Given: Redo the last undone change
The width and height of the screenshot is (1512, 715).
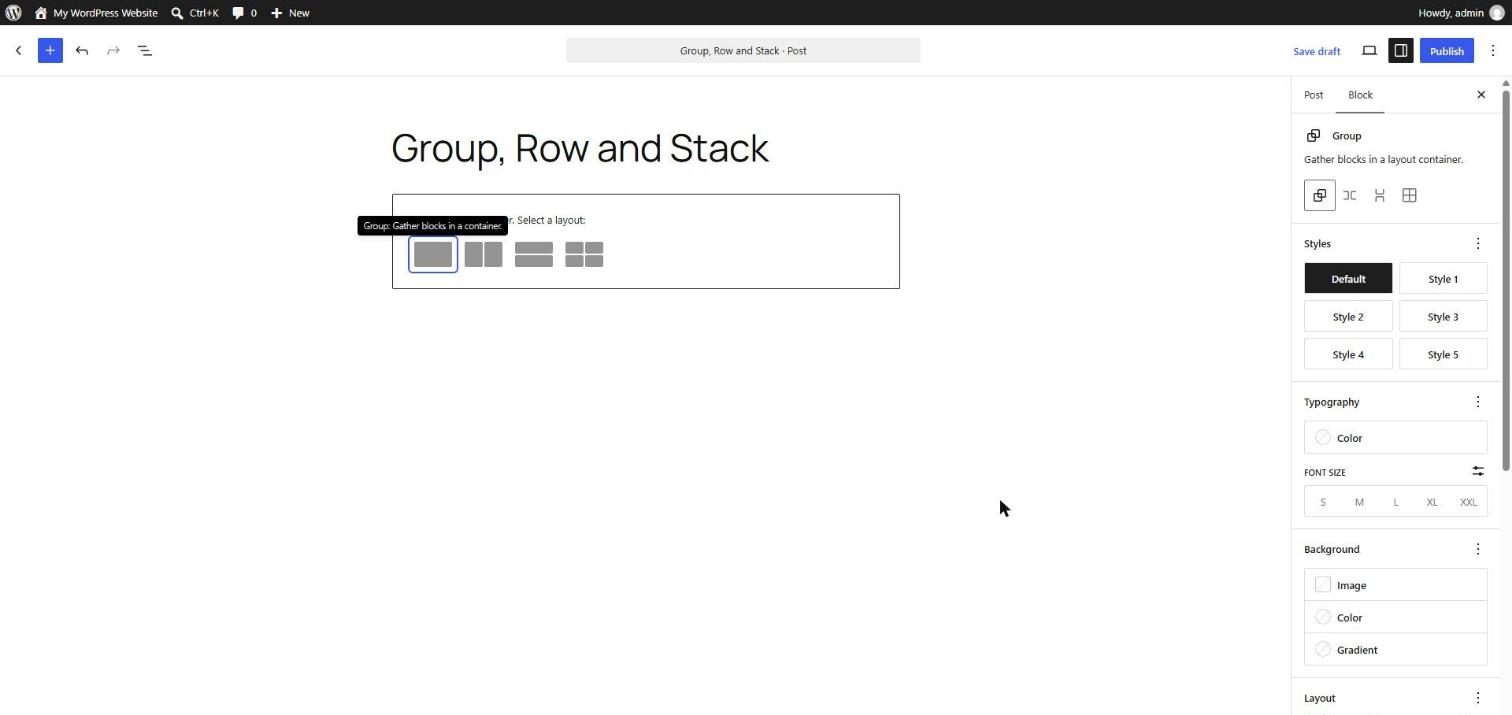Looking at the screenshot, I should 113,51.
